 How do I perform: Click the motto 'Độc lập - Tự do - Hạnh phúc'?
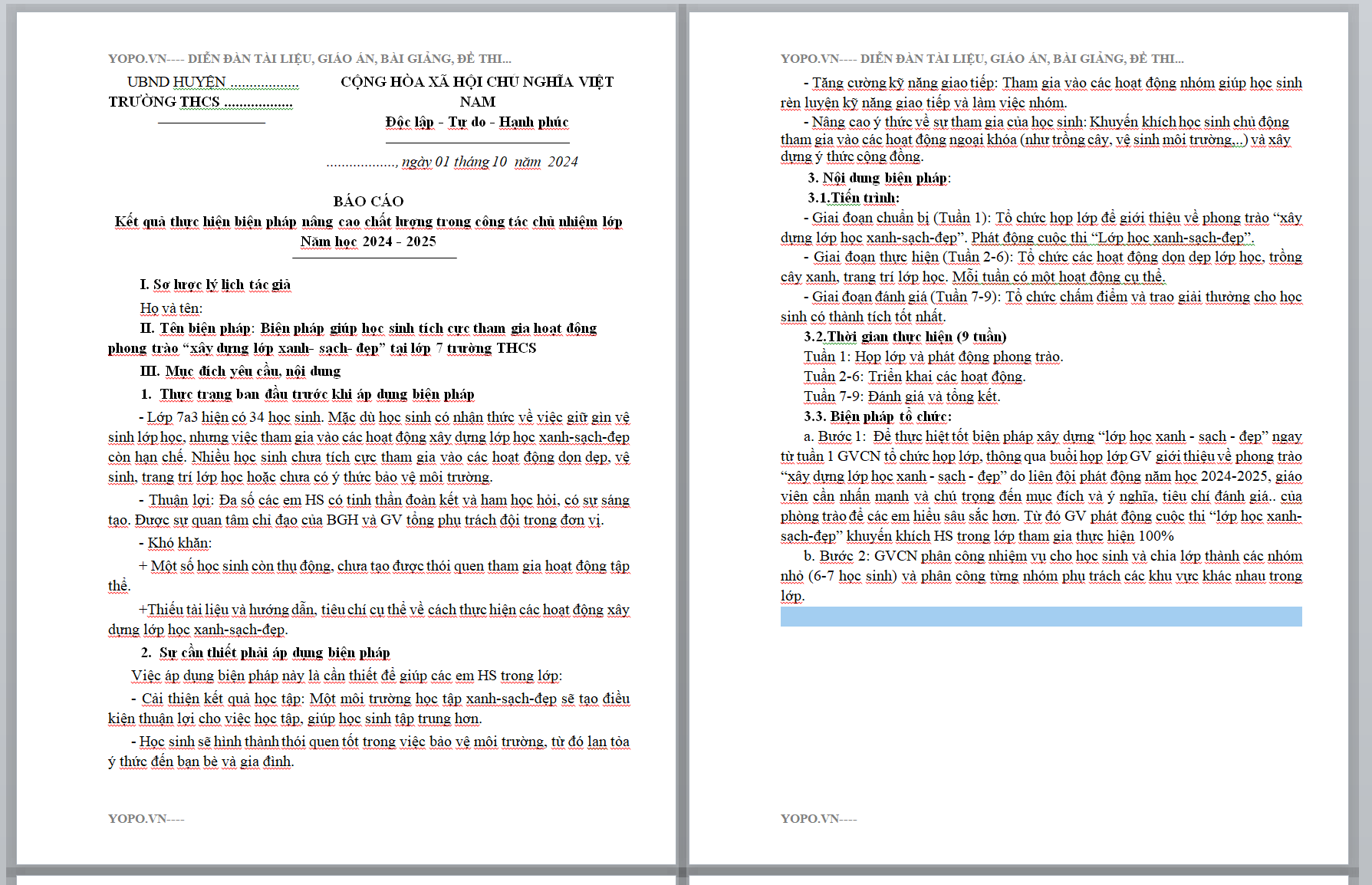(477, 122)
